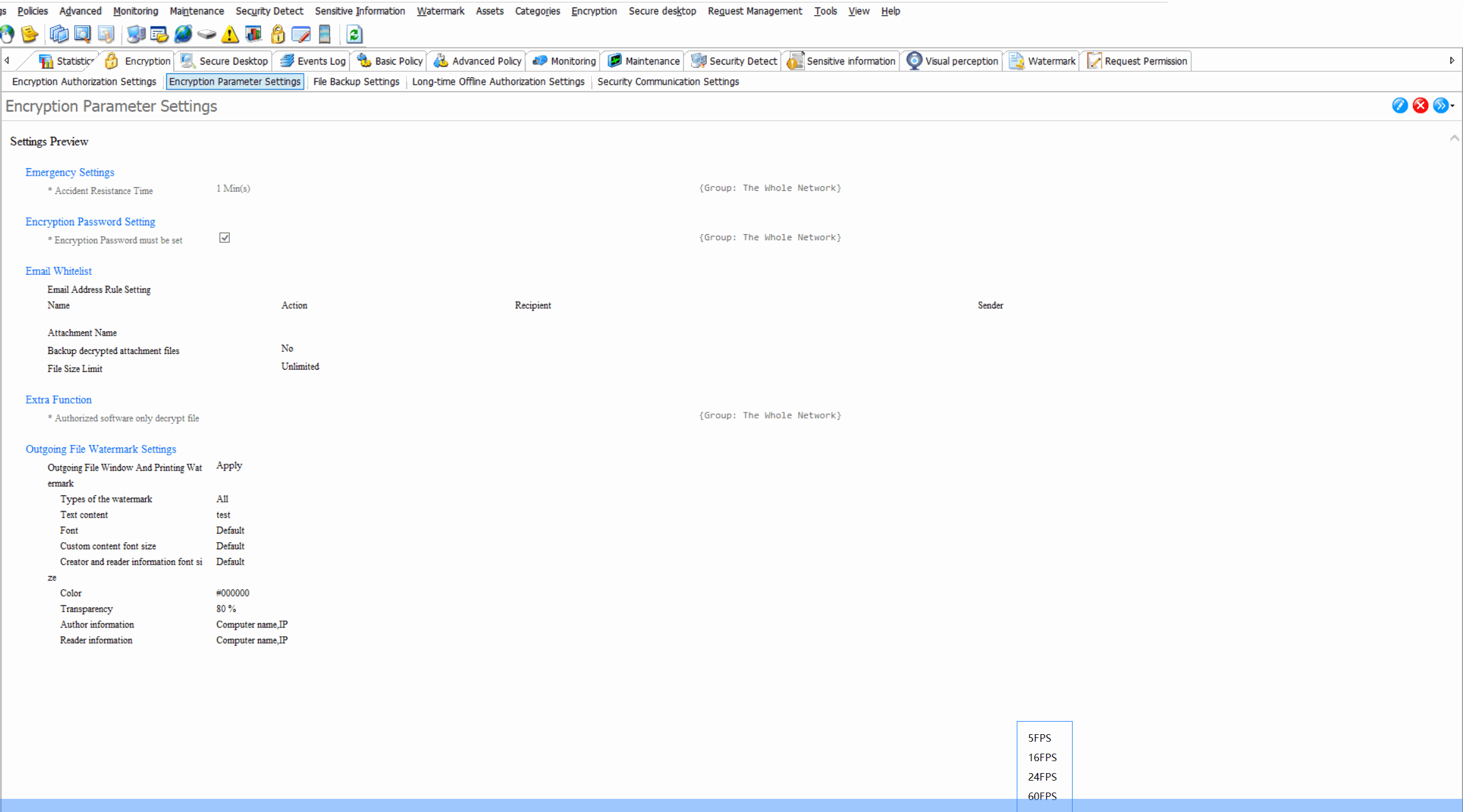The height and width of the screenshot is (812, 1463).
Task: Click the blue double-arrow forward icon
Action: coord(1441,105)
